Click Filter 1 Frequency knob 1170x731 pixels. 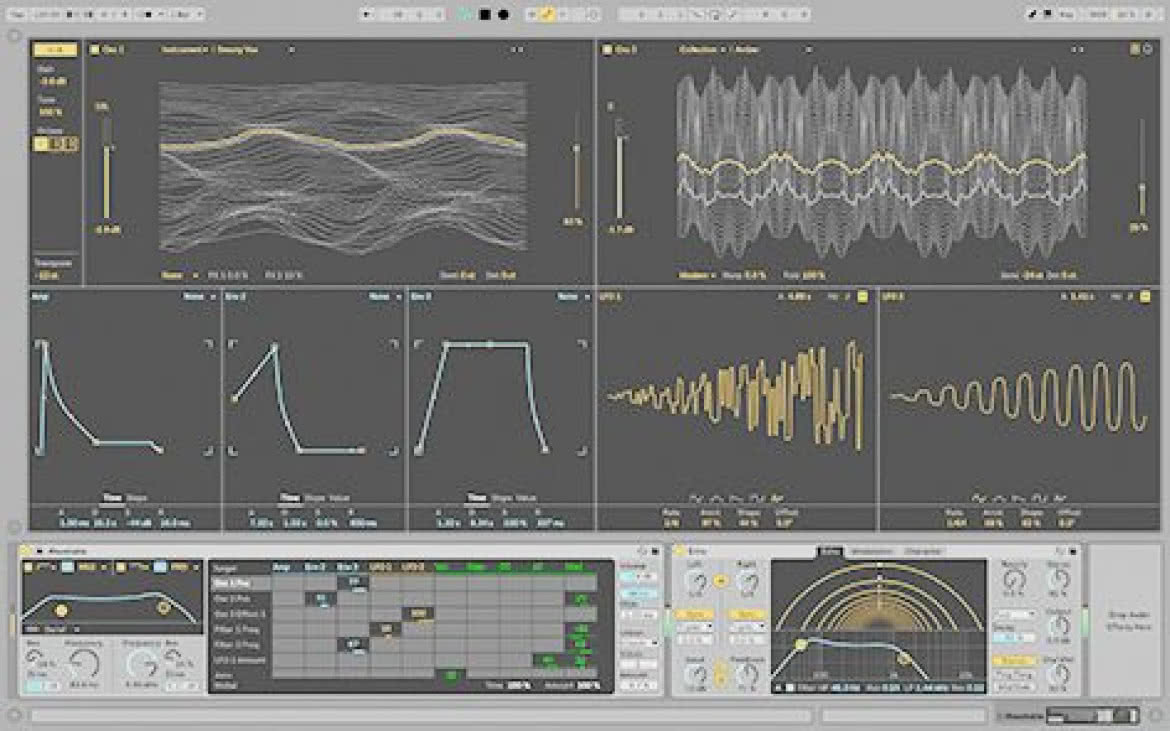[x=83, y=664]
